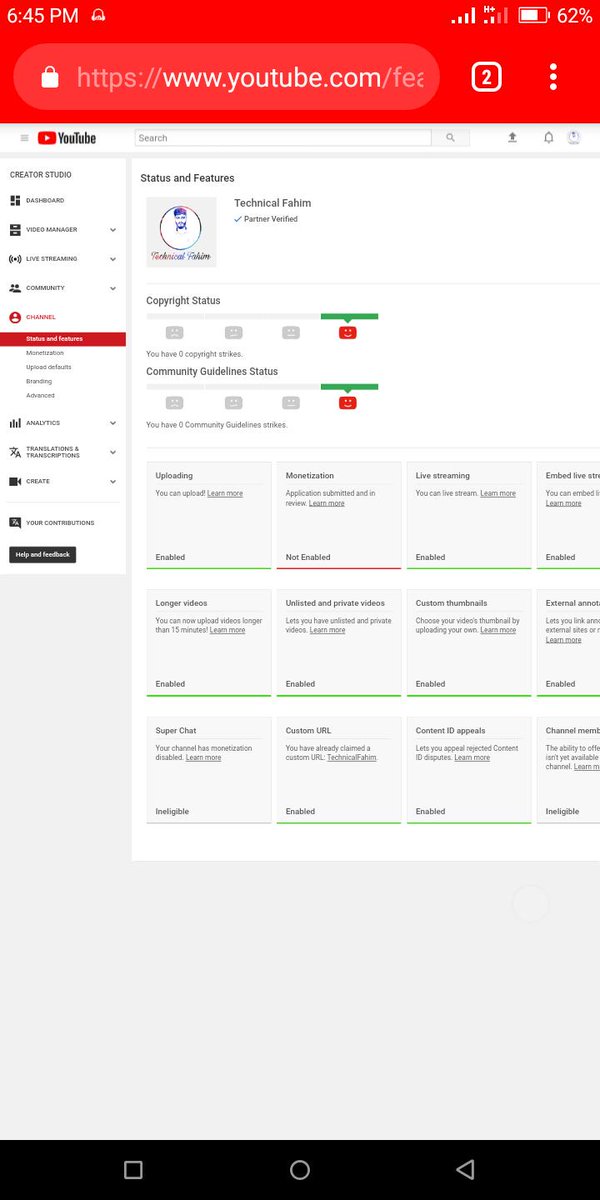
Task: Open Advanced in the Channel menu
Action: (40, 395)
